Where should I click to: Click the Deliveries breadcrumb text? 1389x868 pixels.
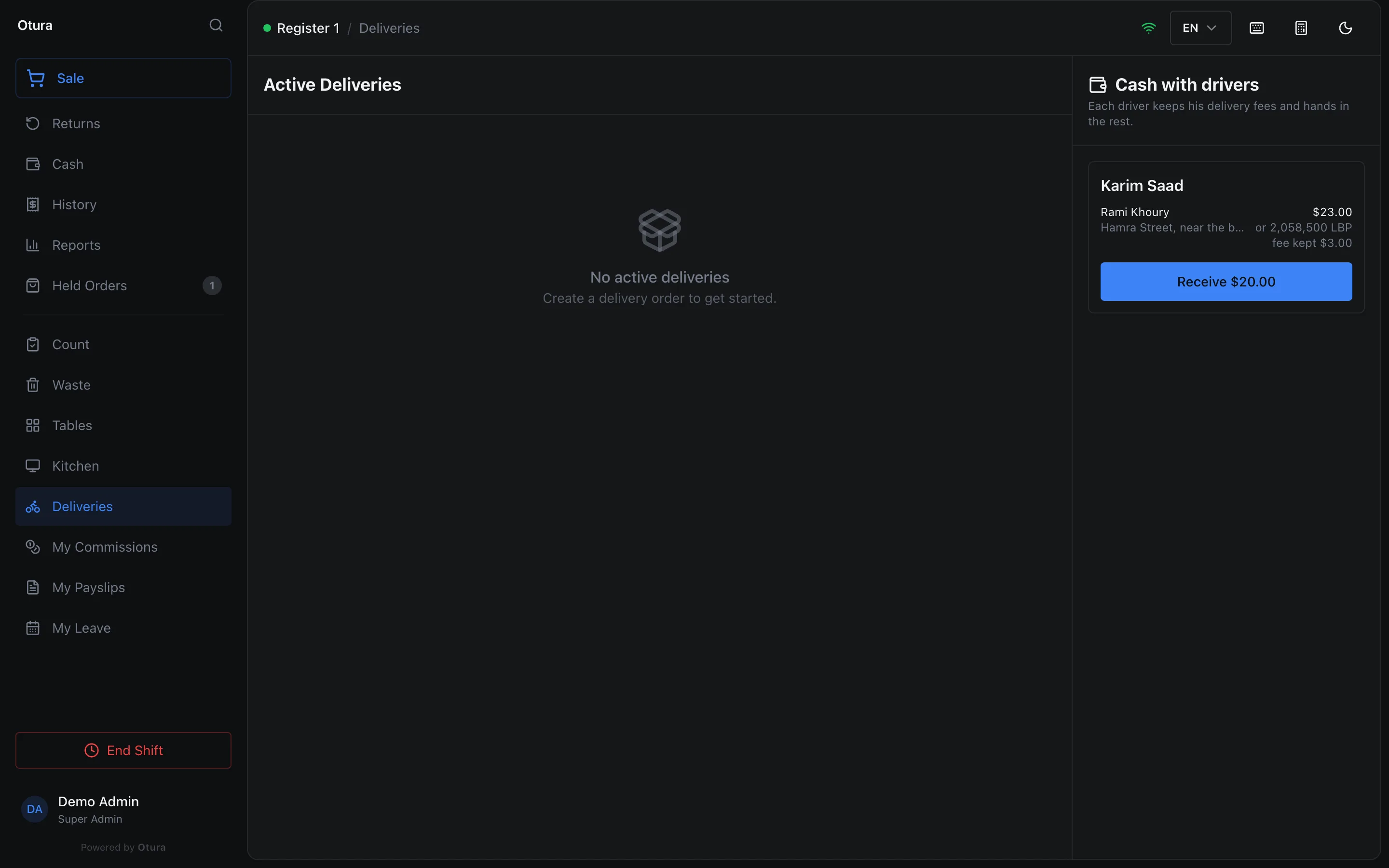[389, 28]
